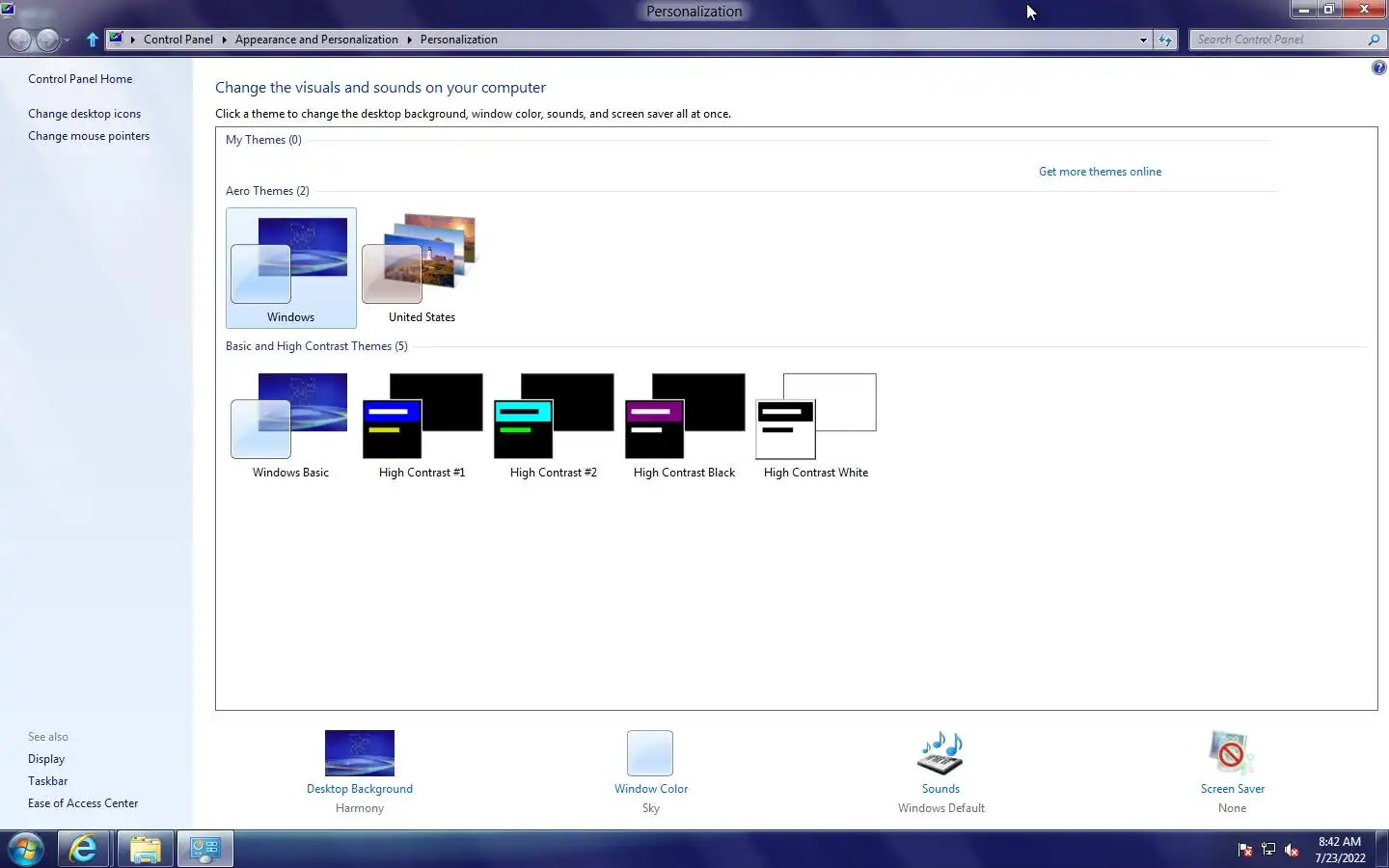Click the My Themes (0) heading
The height and width of the screenshot is (868, 1389).
[263, 140]
